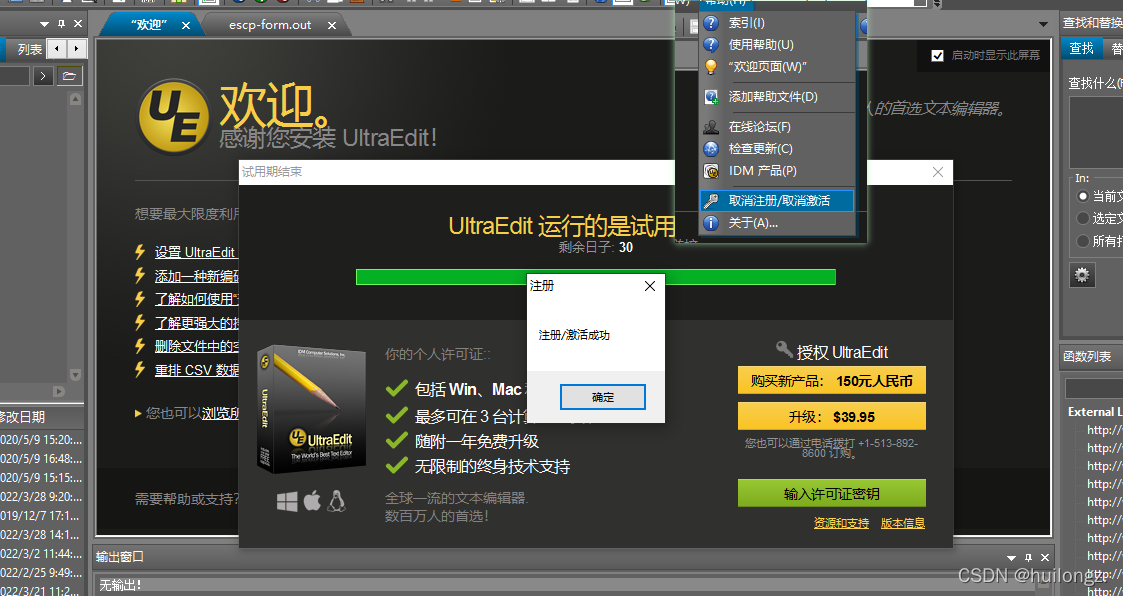Close the 输出窗口 panel
Viewport: 1123px width, 596px height.
click(x=1044, y=557)
